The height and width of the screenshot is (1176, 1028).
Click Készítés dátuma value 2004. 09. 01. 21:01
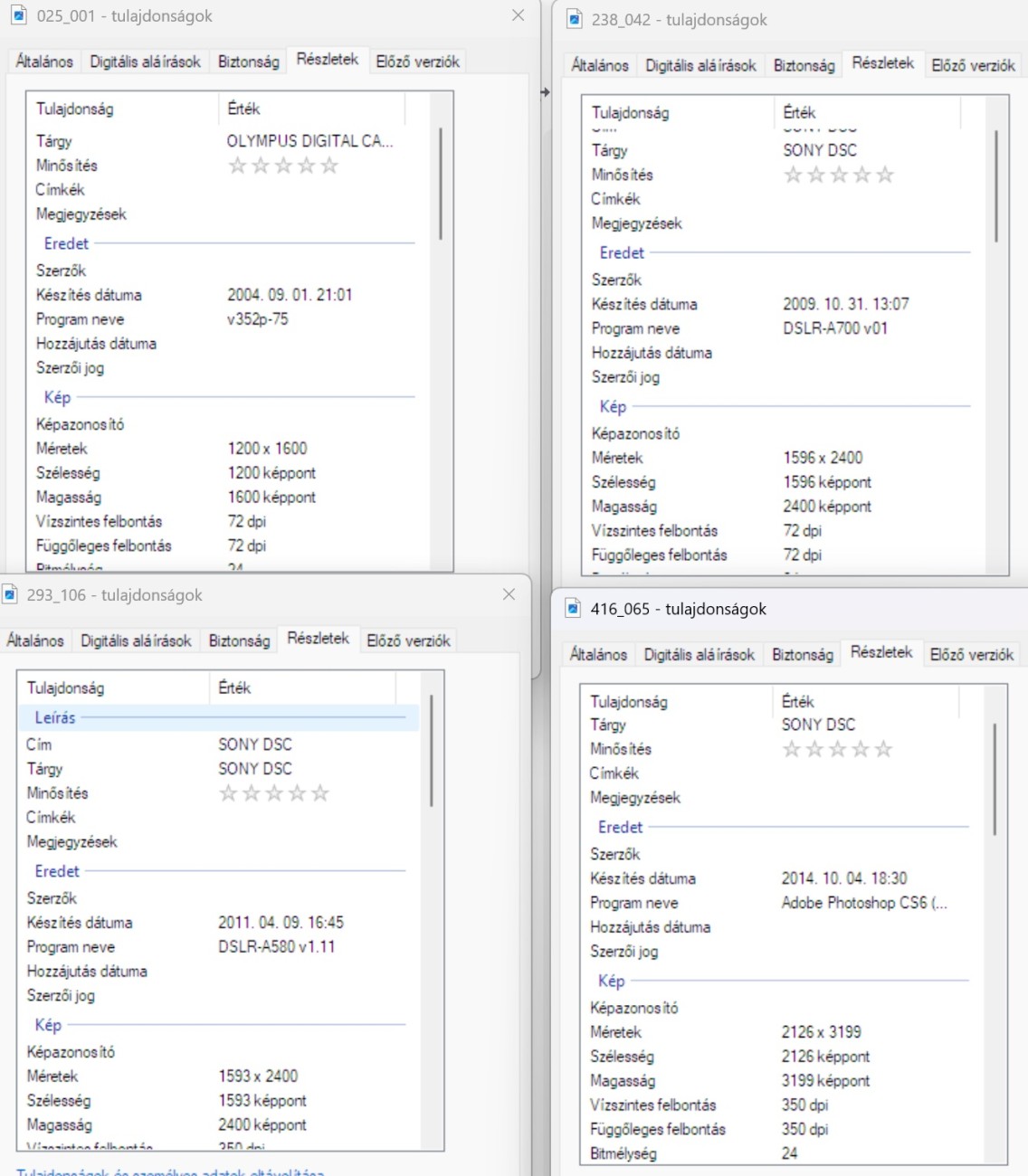coord(290,295)
